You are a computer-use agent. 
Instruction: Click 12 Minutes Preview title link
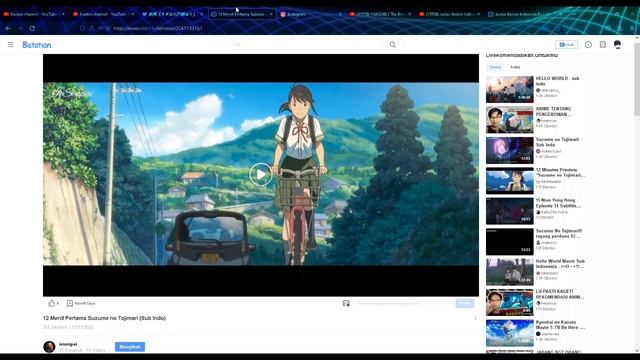pyautogui.click(x=560, y=172)
